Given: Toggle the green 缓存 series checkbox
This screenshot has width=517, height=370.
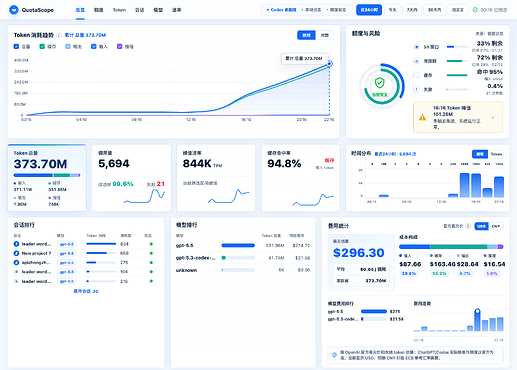Looking at the screenshot, I should [42, 46].
